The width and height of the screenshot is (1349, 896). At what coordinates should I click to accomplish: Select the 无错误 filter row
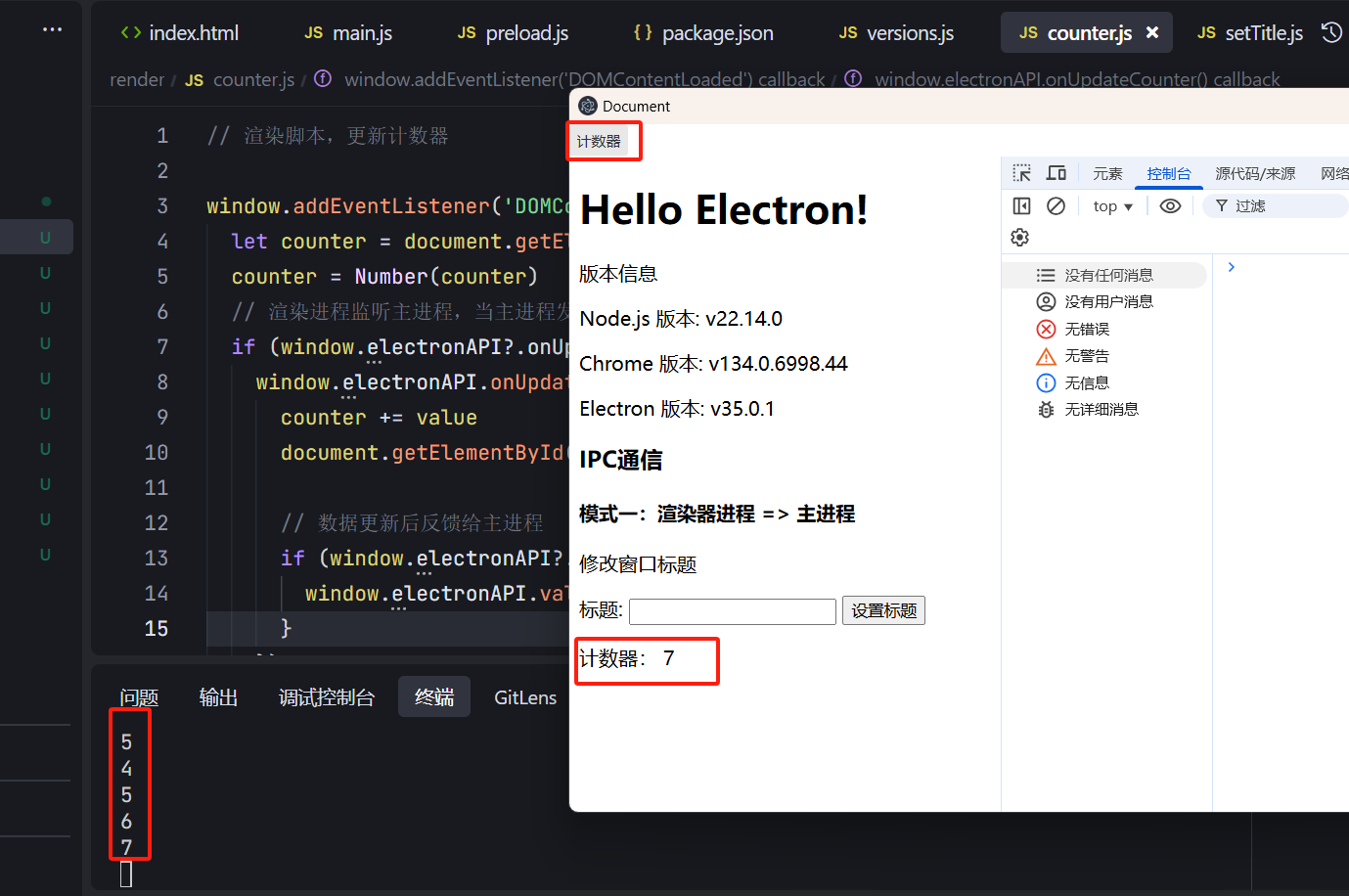click(1105, 329)
